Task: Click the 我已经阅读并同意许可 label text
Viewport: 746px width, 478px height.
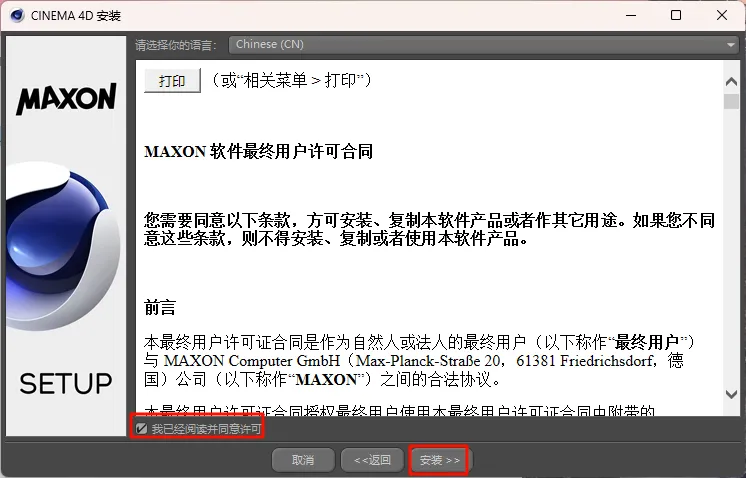Action: tap(206, 429)
